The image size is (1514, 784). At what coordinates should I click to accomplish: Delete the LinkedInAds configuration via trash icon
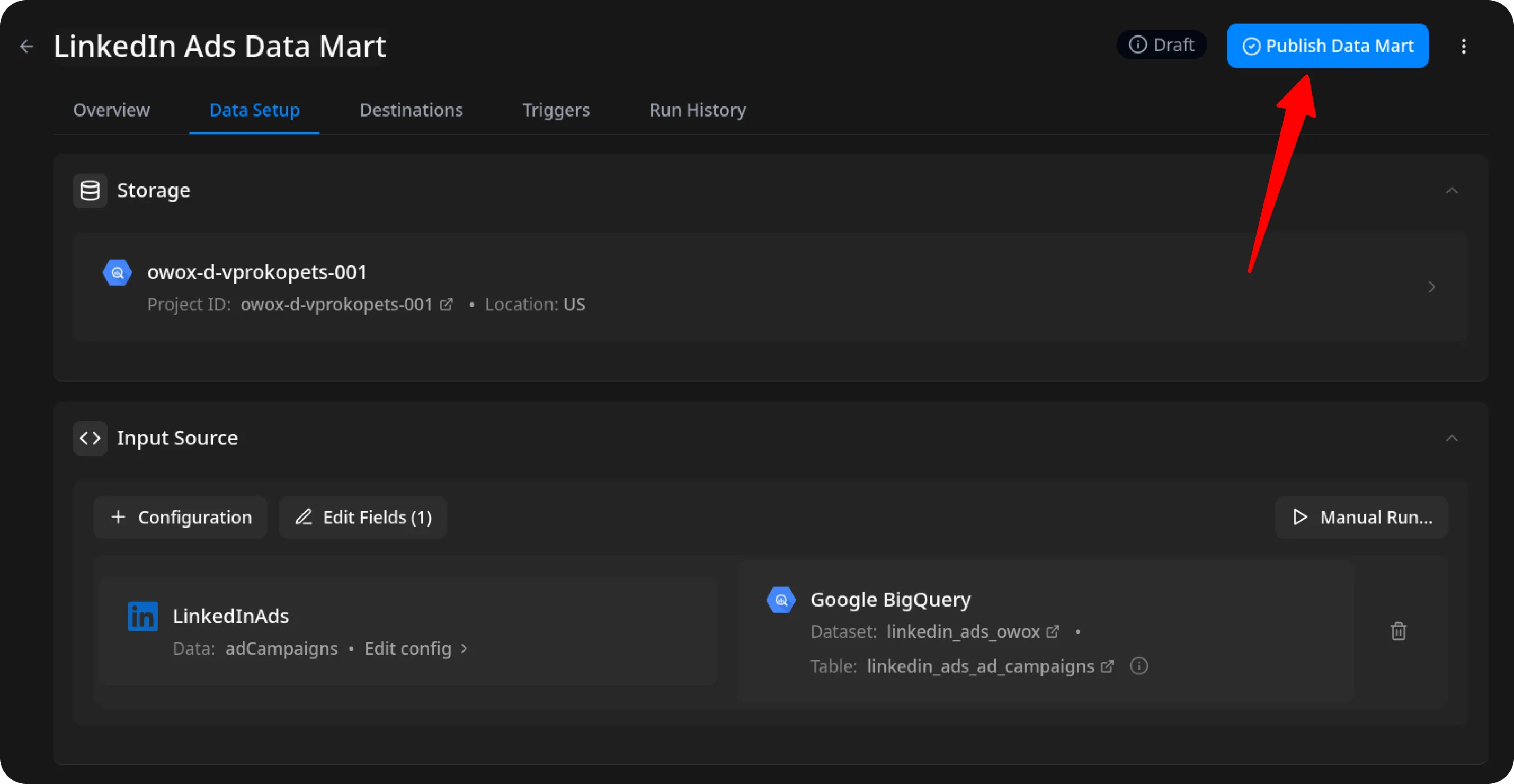click(x=1398, y=631)
